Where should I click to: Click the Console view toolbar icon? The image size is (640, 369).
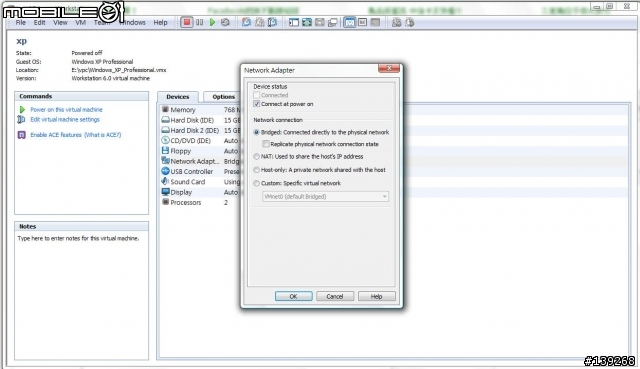tap(362, 22)
